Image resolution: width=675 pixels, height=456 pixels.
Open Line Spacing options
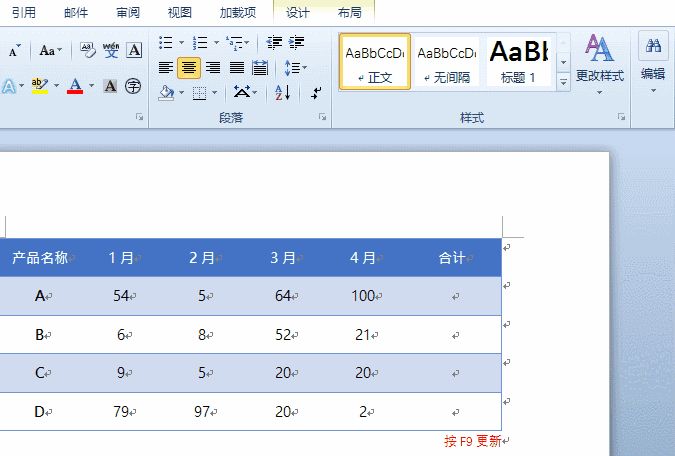[295, 68]
